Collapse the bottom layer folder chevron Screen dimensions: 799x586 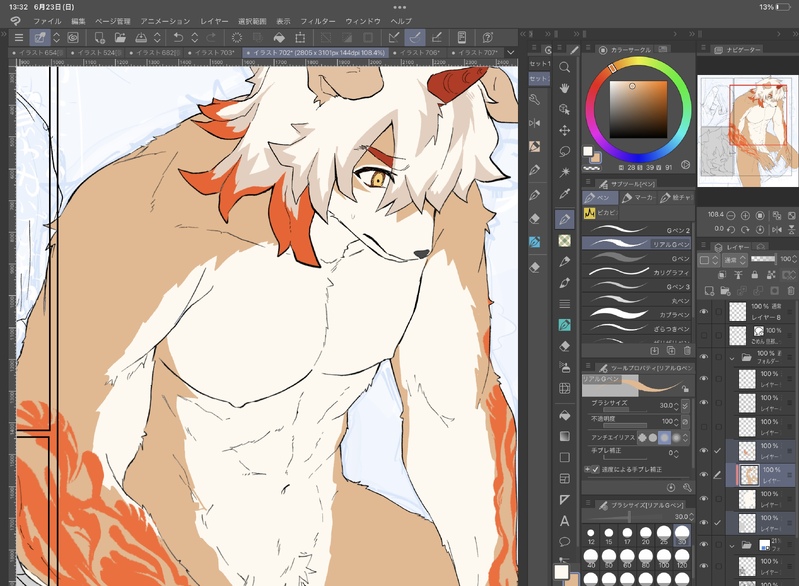732,546
